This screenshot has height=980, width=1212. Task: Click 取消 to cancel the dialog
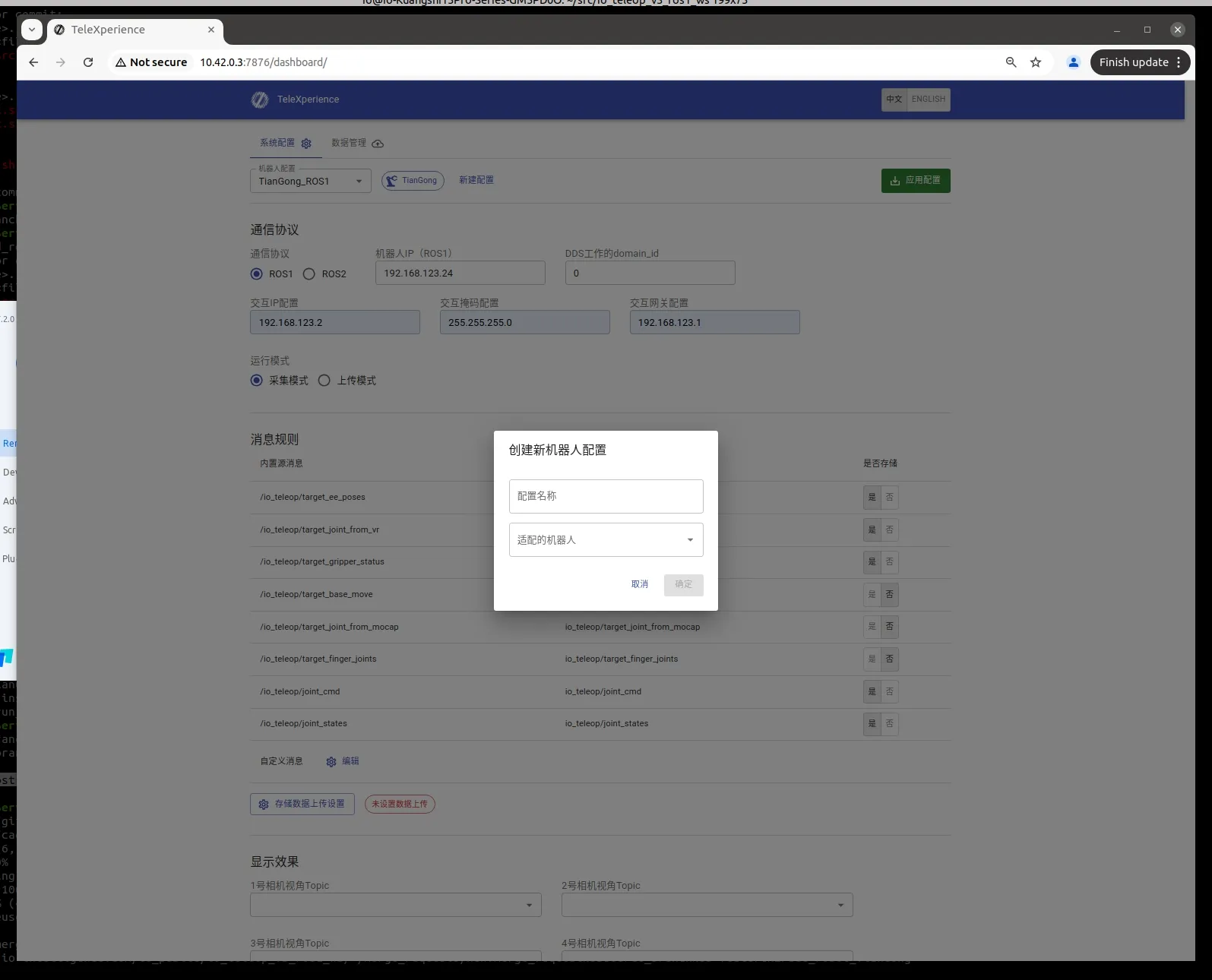pyautogui.click(x=640, y=585)
